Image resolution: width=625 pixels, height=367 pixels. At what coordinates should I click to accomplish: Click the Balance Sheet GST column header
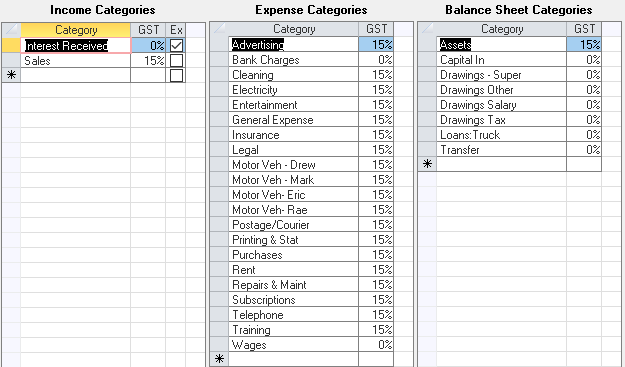584,29
